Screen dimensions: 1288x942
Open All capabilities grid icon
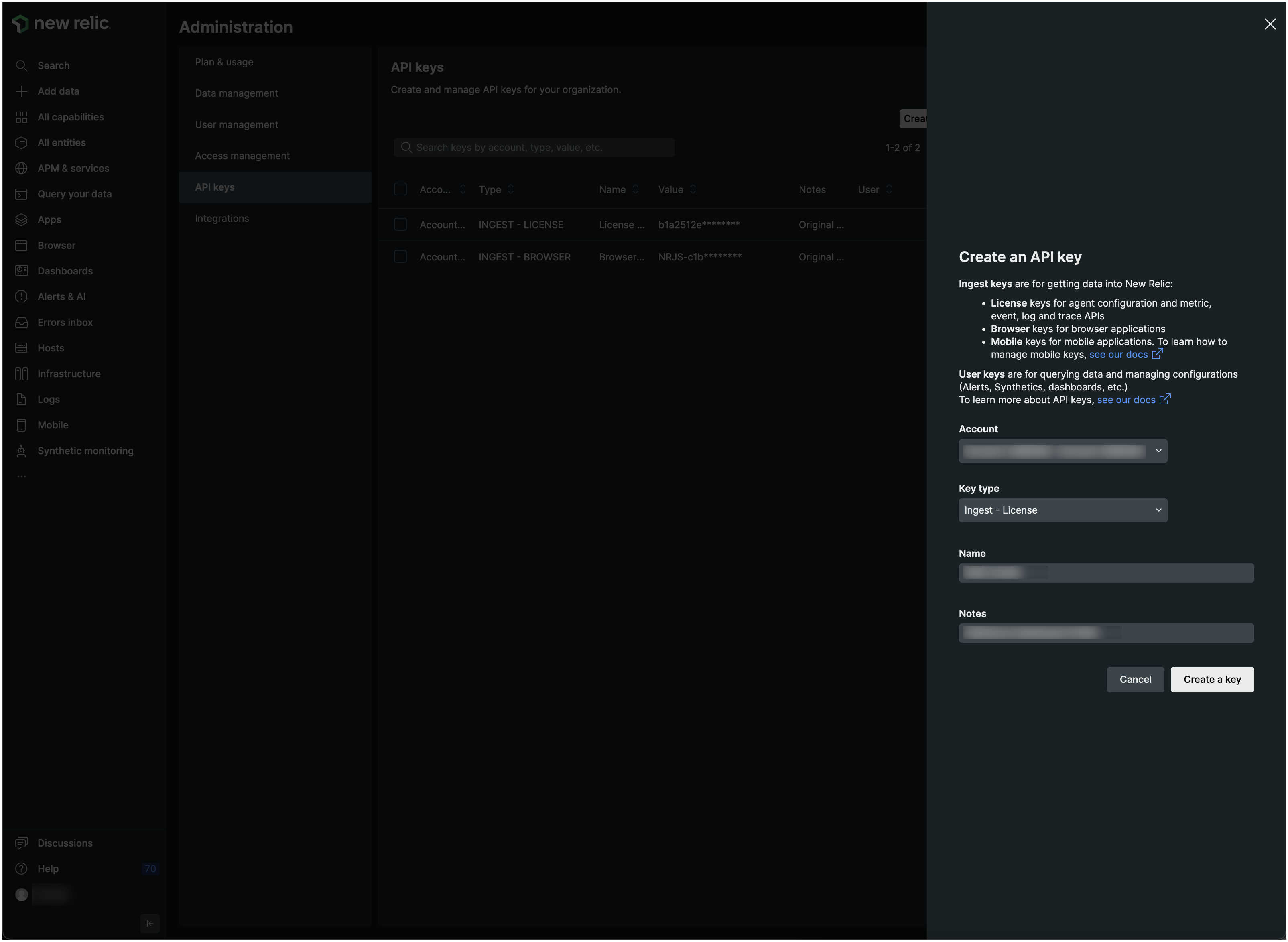(x=22, y=117)
